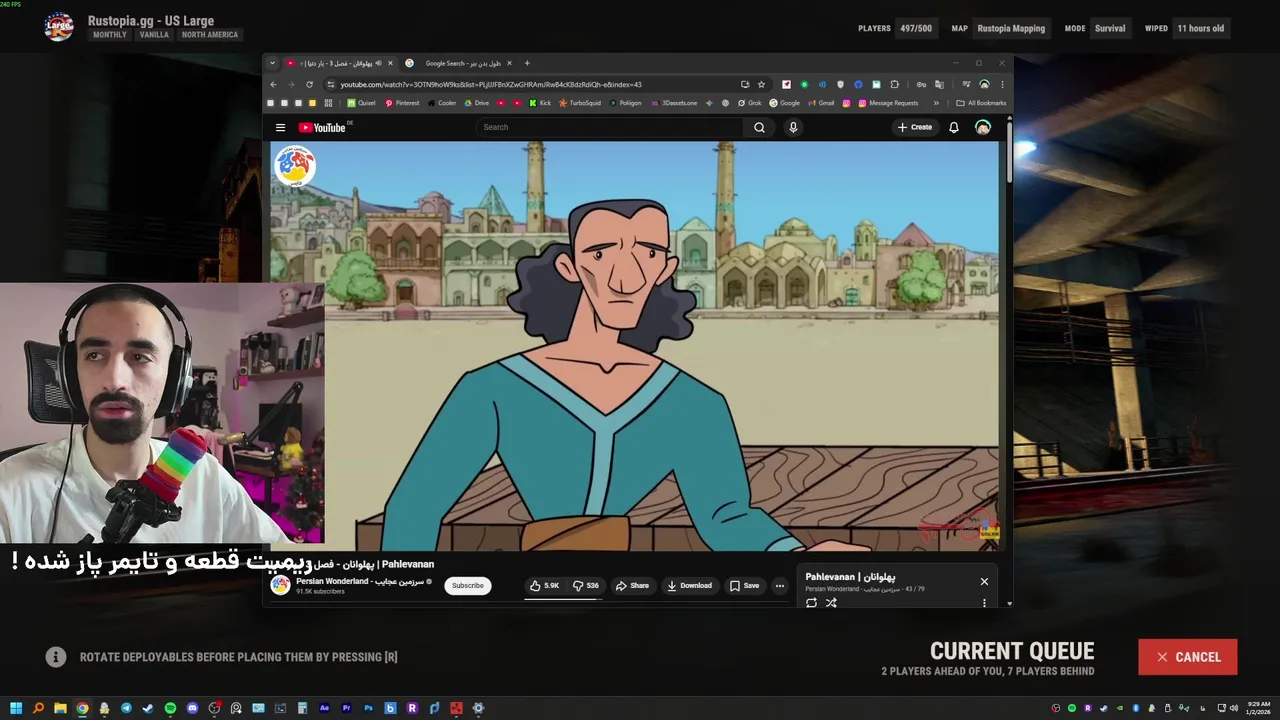Open a new browser tab

click(527, 63)
